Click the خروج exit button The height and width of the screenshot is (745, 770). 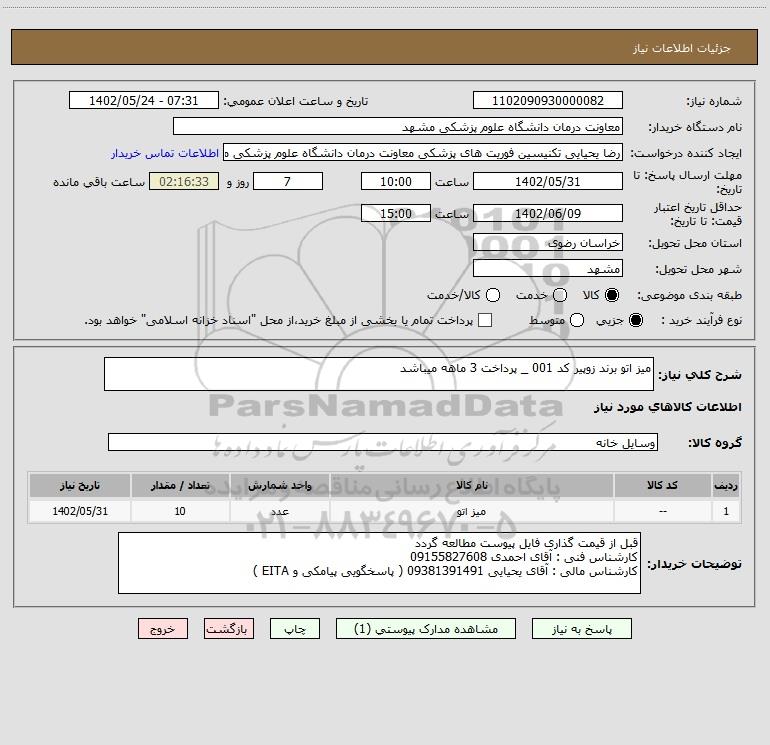tap(163, 629)
